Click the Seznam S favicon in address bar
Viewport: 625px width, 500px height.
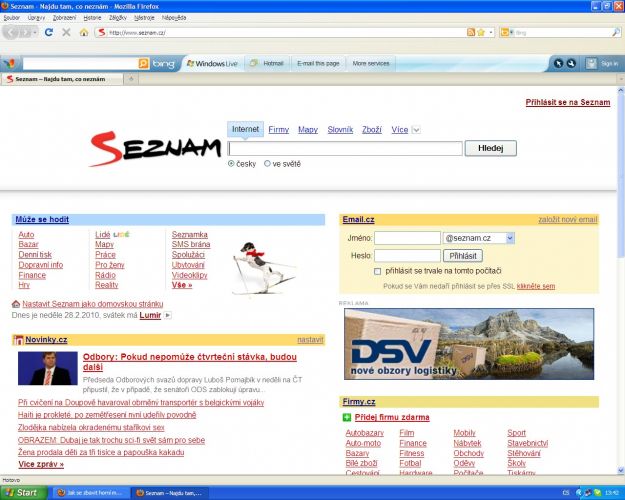coord(102,32)
